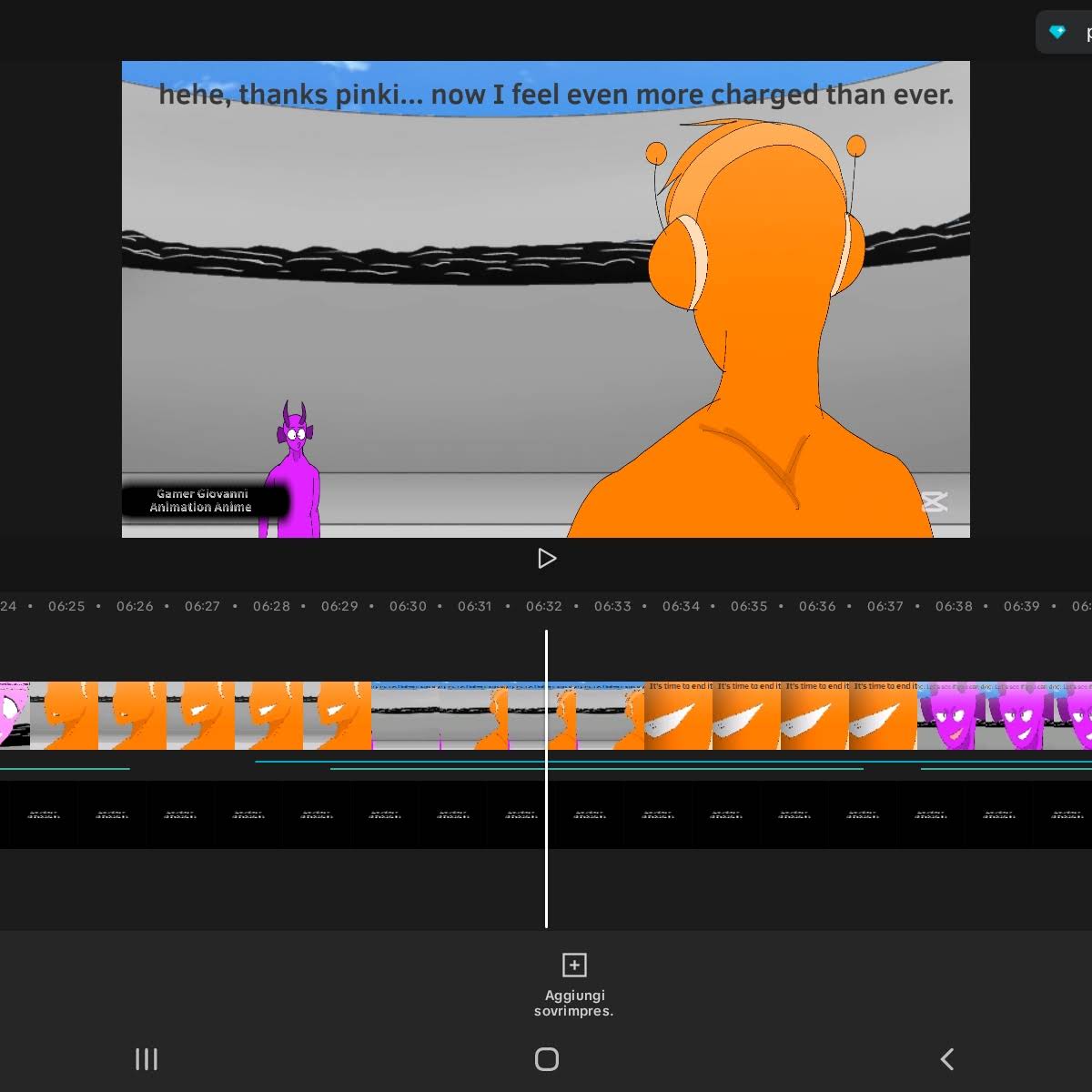Viewport: 1092px width, 1092px height.
Task: Go to Android home screen
Action: coord(547,1059)
